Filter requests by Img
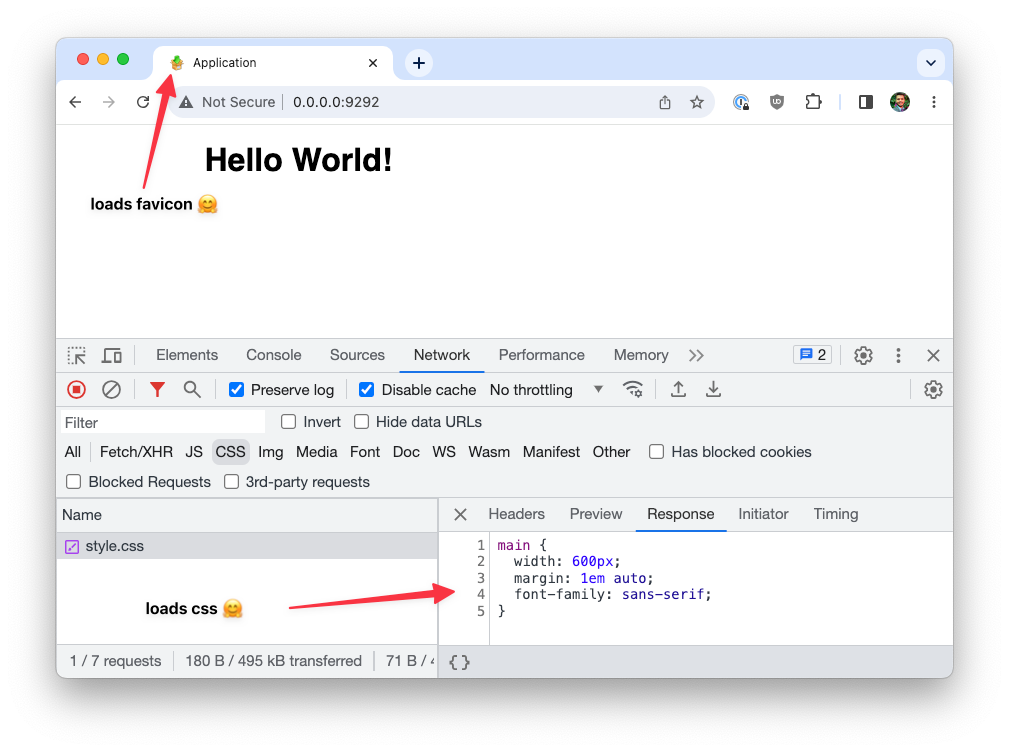 point(270,452)
